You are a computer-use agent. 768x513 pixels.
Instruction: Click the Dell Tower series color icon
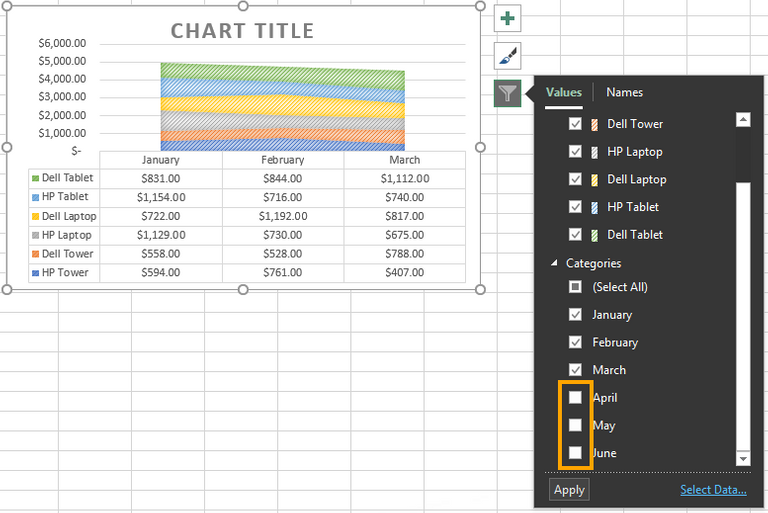595,124
